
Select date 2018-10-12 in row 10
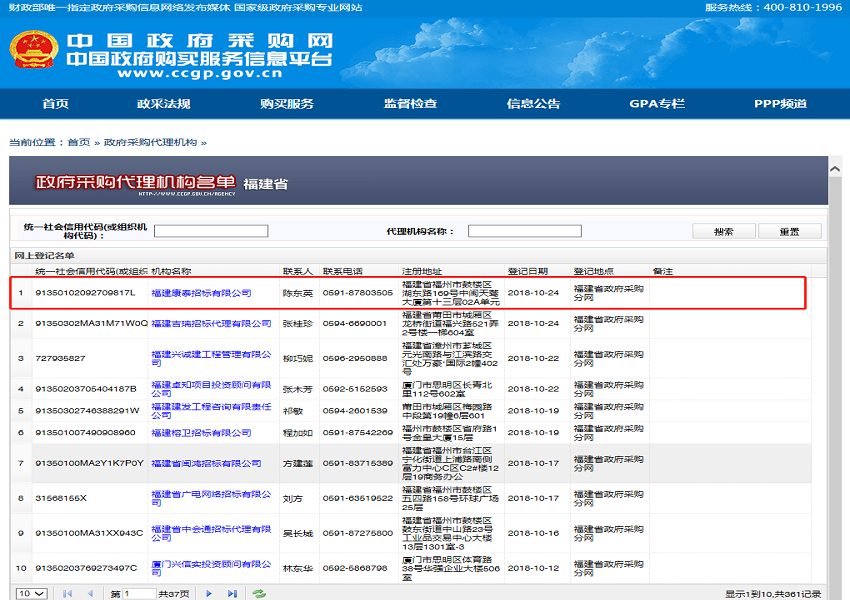coord(533,568)
